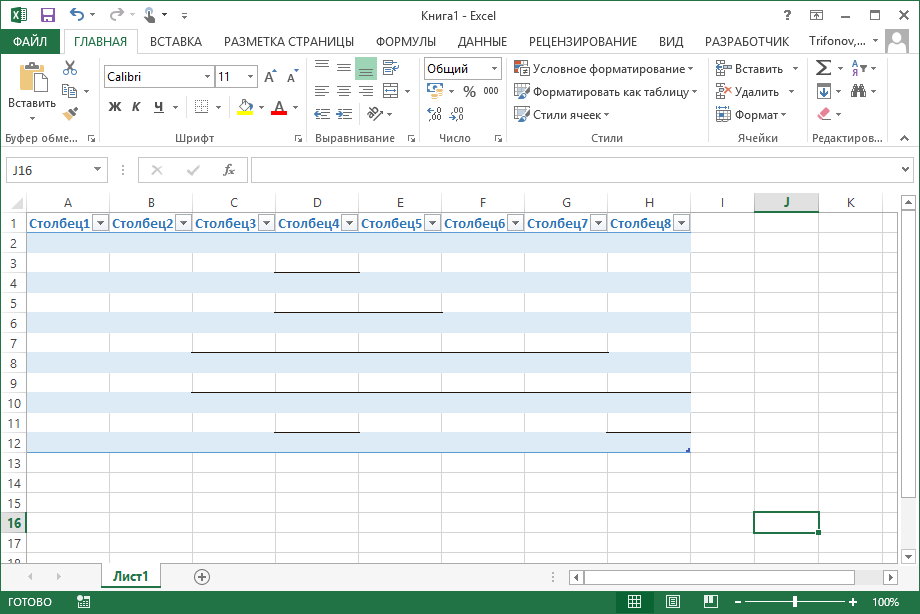Decrease font size with the small A
The image size is (920, 614).
292,76
